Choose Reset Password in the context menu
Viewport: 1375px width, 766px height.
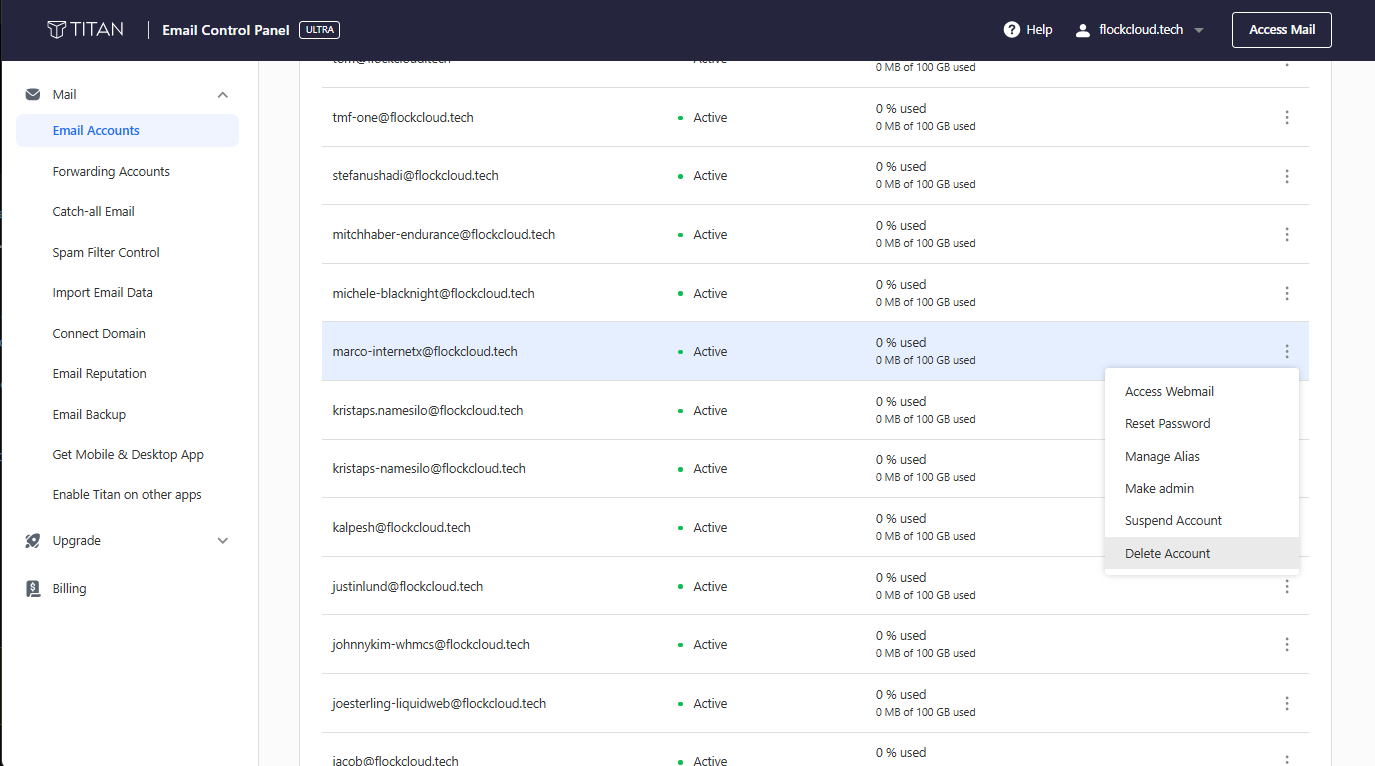[x=1201, y=423]
